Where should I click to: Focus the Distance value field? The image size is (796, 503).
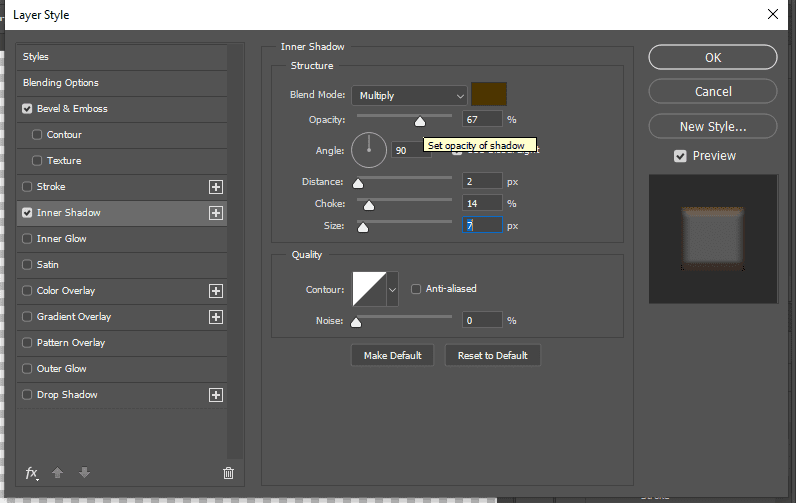coord(482,181)
